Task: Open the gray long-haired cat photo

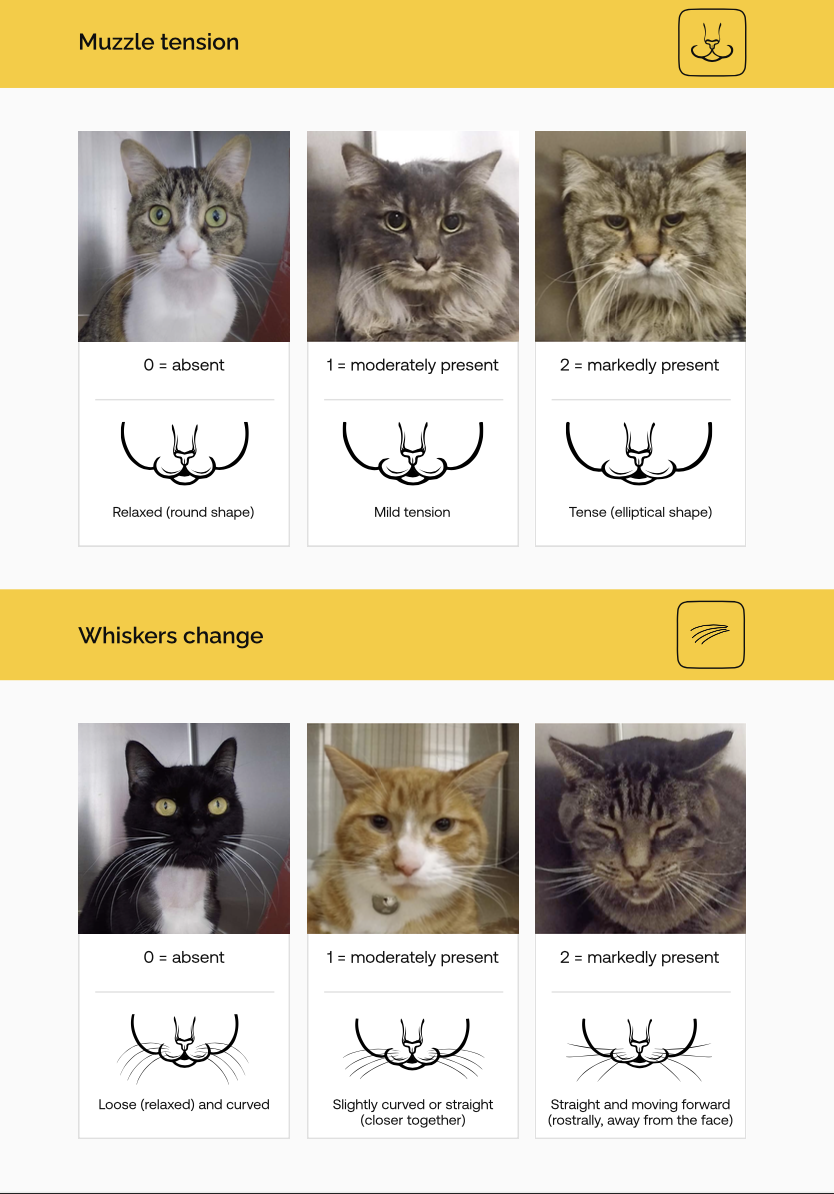Action: coord(413,236)
